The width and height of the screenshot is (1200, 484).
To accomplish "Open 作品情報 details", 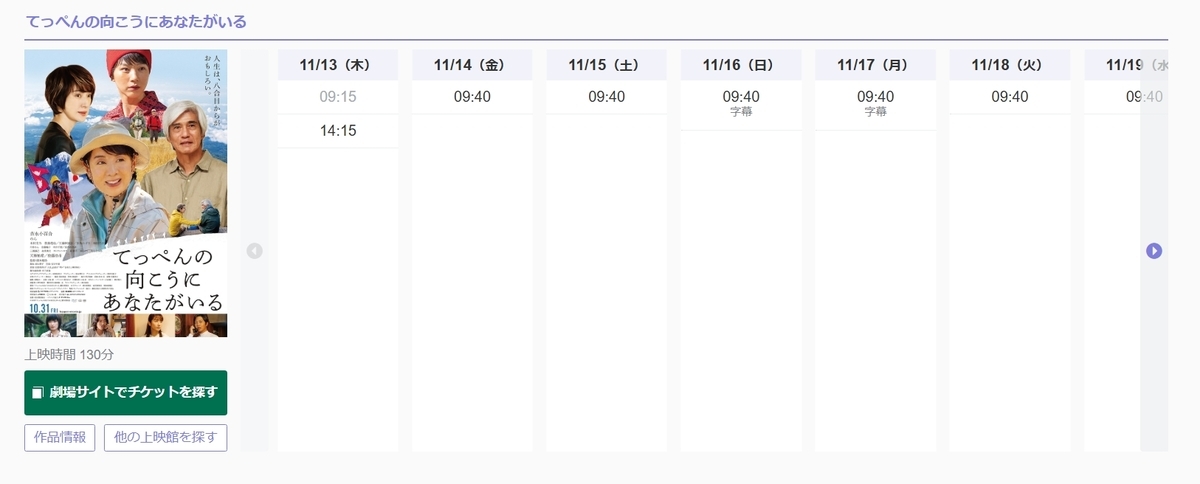I will pyautogui.click(x=60, y=438).
